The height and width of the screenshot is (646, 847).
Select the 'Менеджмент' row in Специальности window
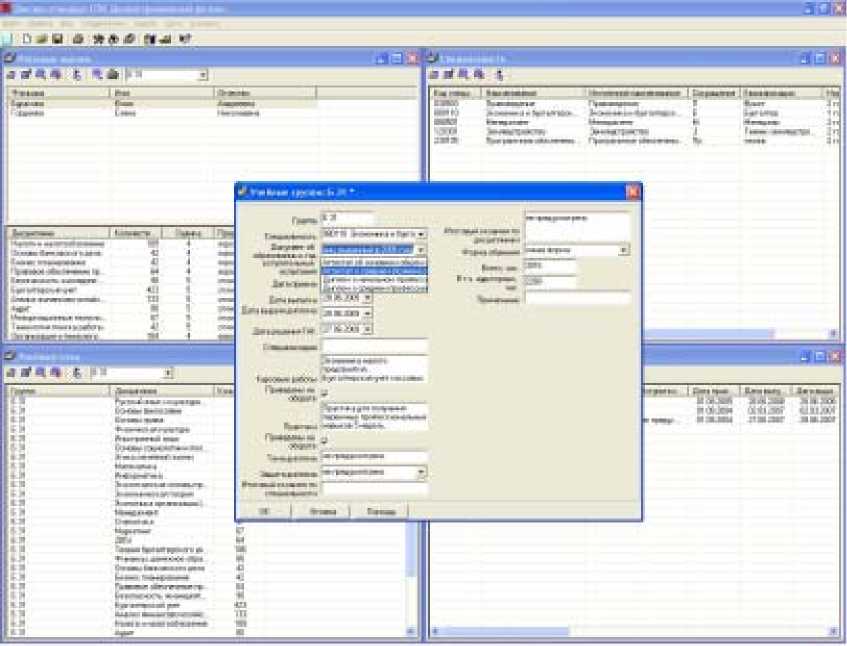pos(634,123)
